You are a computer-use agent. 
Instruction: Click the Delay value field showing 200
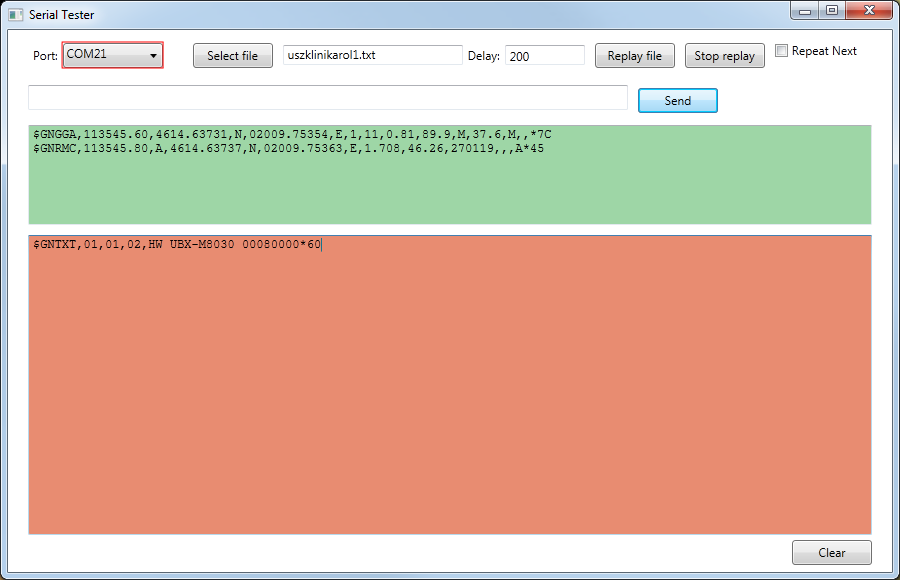(545, 56)
